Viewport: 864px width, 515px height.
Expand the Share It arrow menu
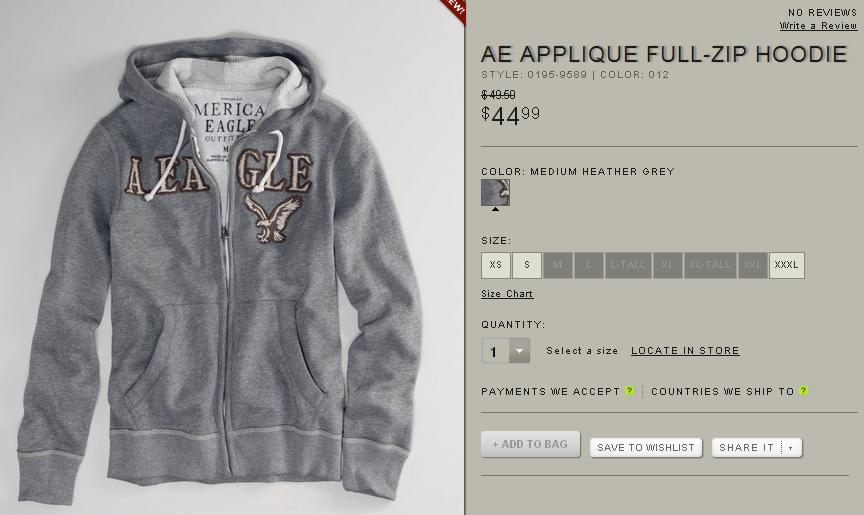click(791, 448)
